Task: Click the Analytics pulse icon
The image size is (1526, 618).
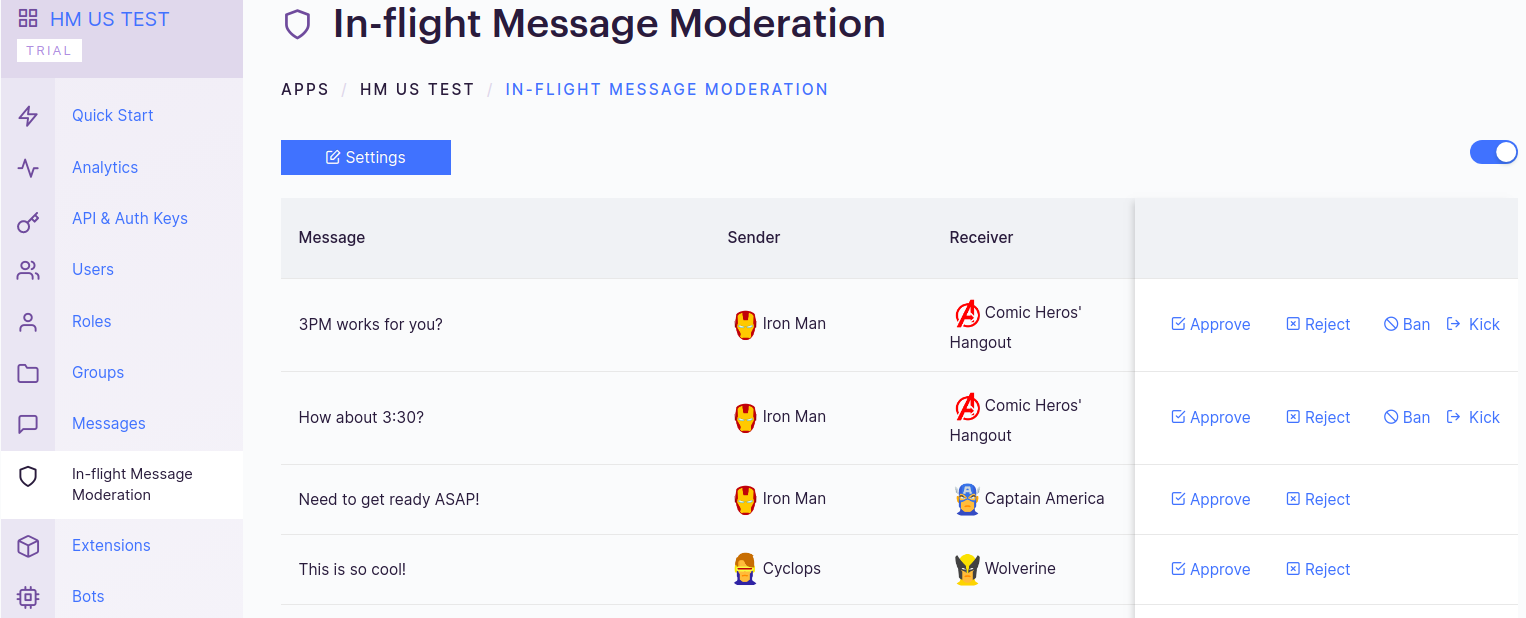Action: (28, 168)
